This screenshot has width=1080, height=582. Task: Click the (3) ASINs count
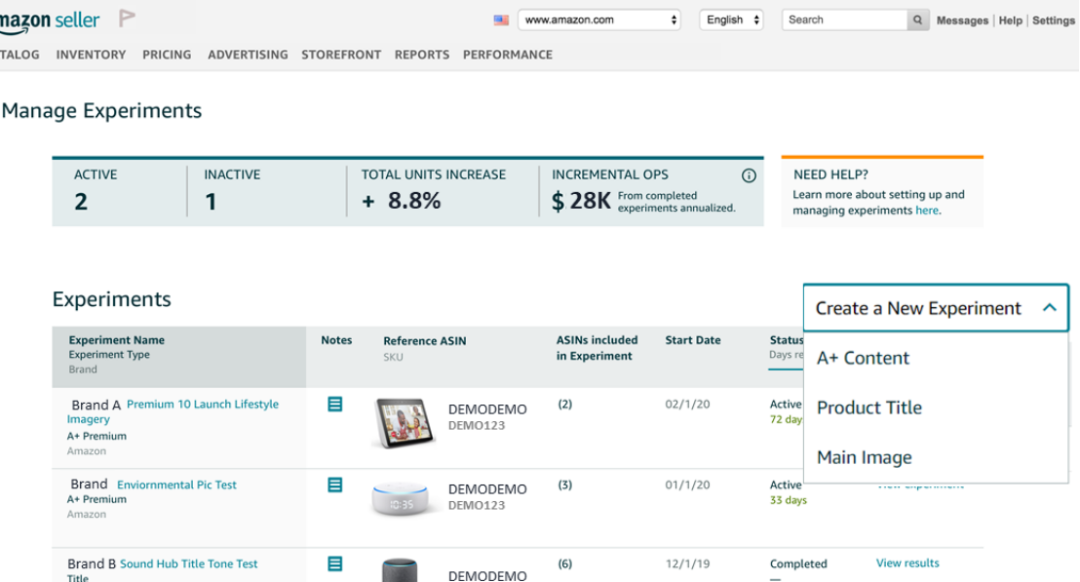click(565, 485)
